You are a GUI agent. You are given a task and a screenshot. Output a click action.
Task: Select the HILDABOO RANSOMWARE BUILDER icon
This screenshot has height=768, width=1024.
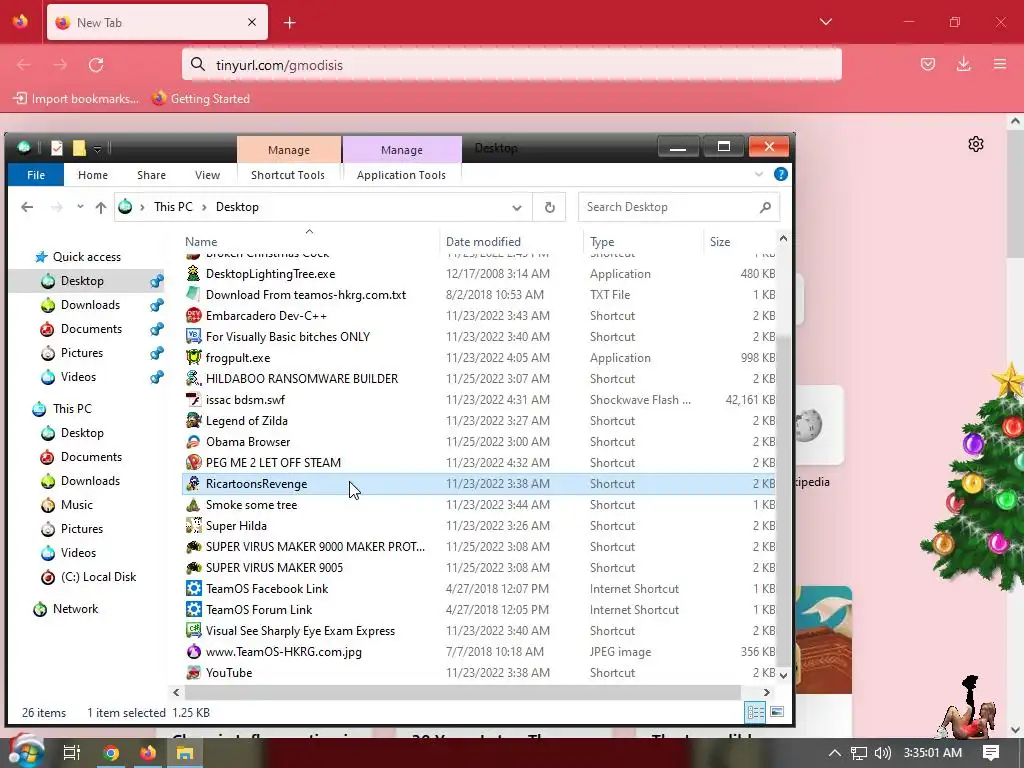tap(193, 378)
